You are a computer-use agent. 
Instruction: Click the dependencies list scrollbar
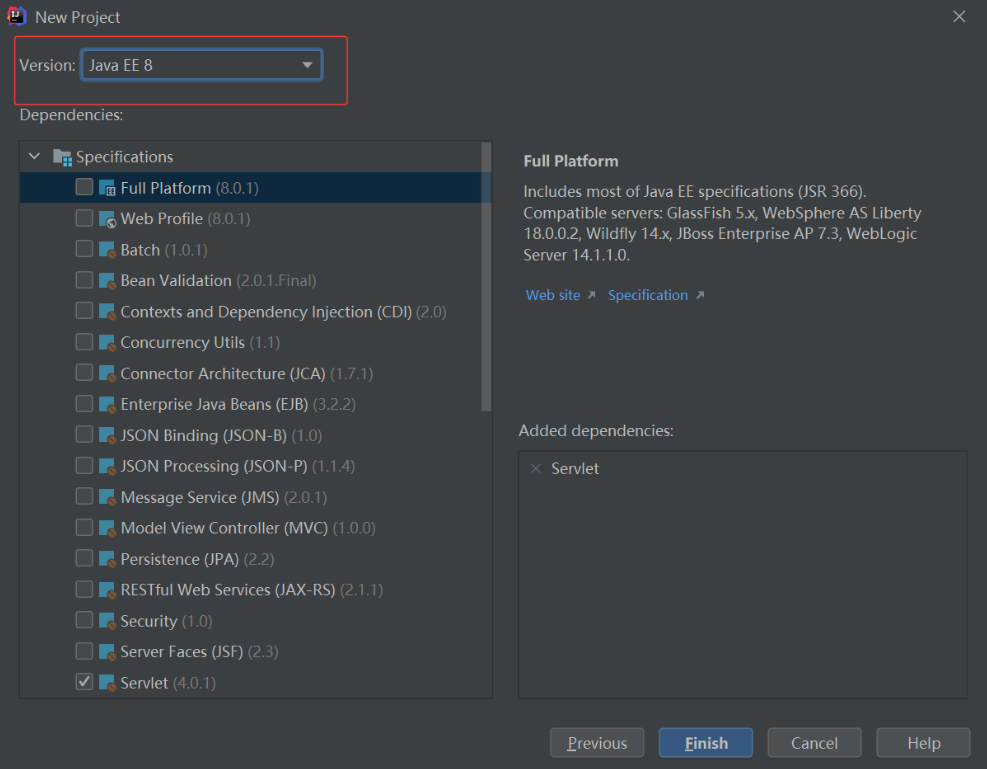[486, 277]
